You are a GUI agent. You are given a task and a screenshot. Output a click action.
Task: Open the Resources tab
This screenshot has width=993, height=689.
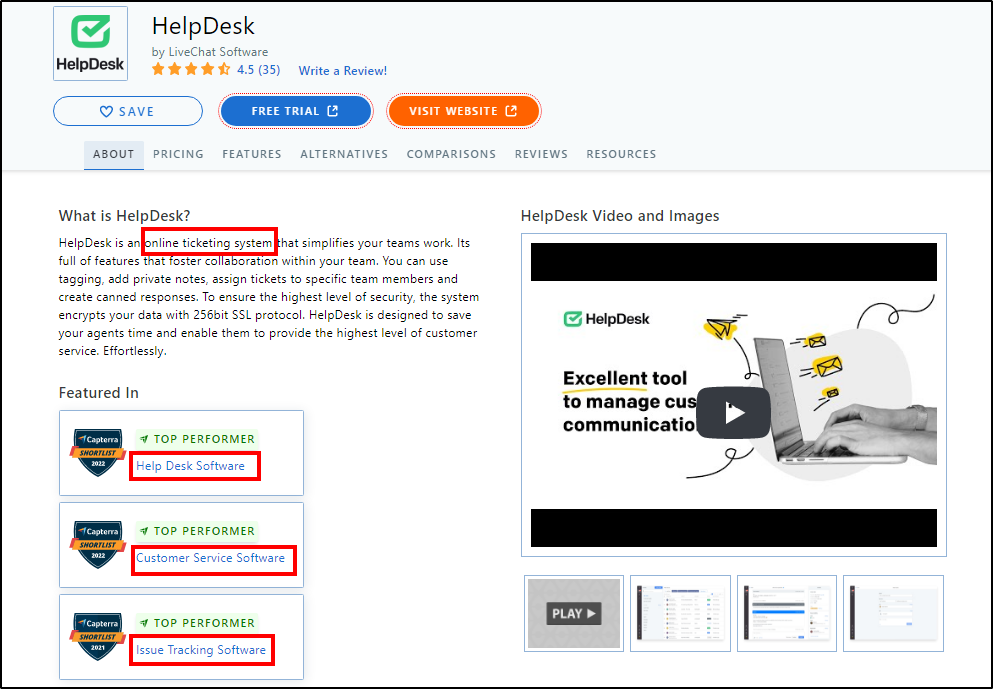621,154
